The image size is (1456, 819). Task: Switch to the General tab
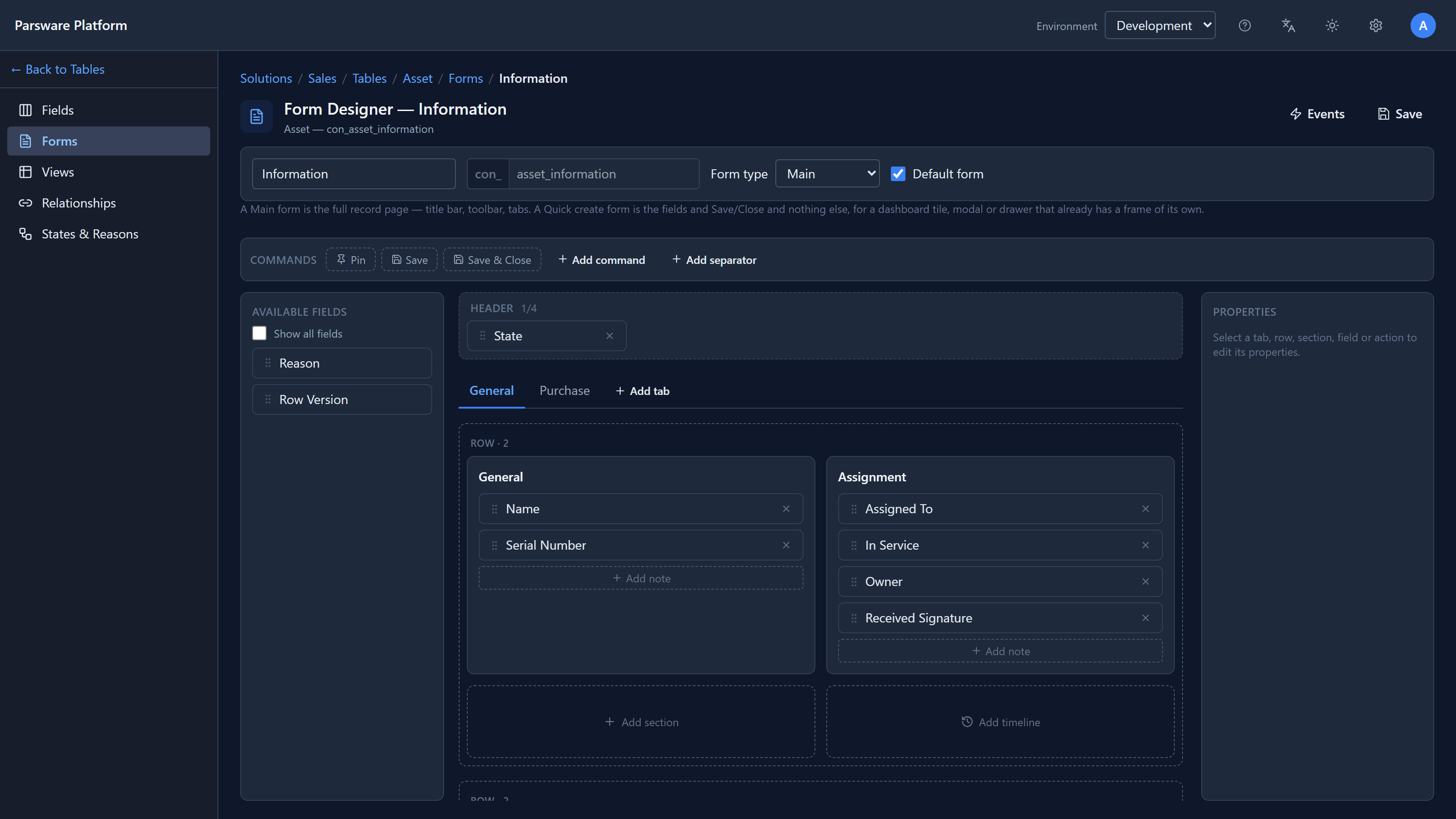[491, 390]
